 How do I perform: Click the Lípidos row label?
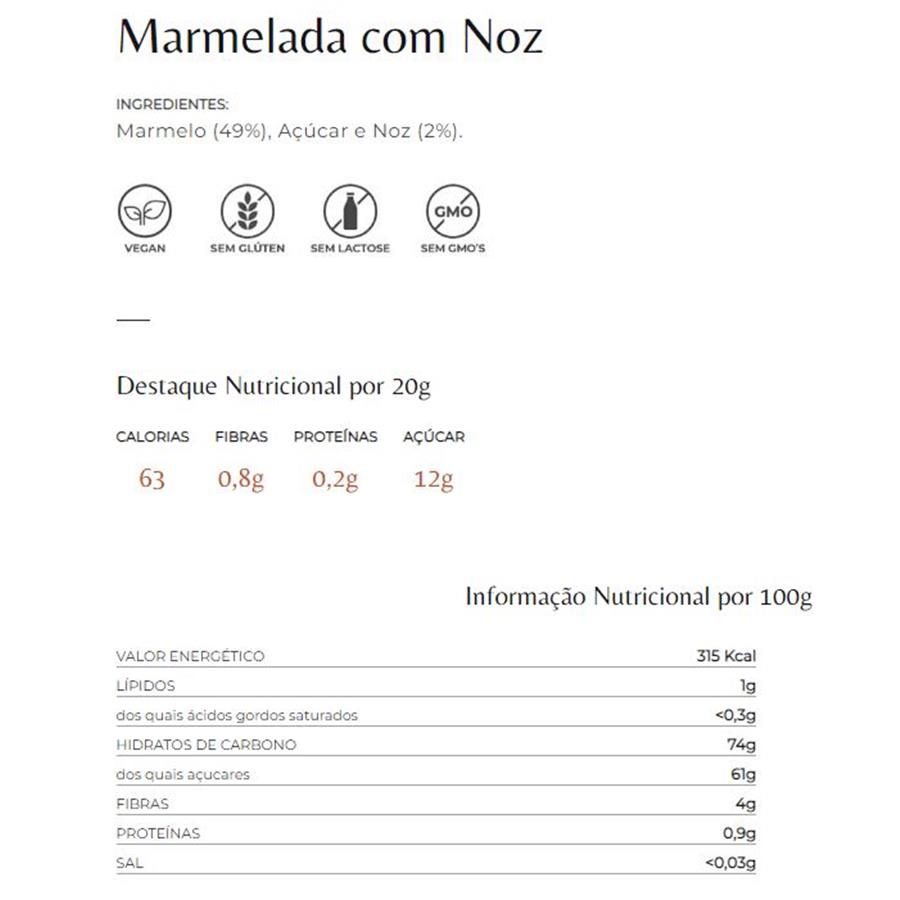pyautogui.click(x=146, y=686)
